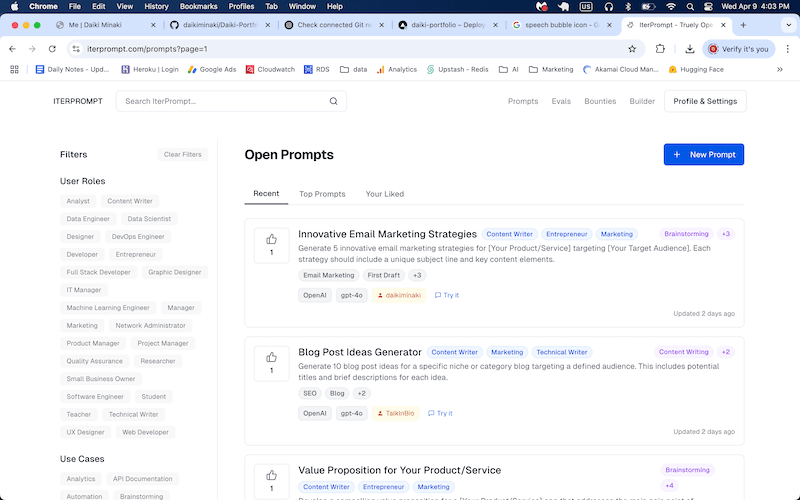Expand +3 more tags on Email Marketing prompt
800x500 pixels.
417,276
